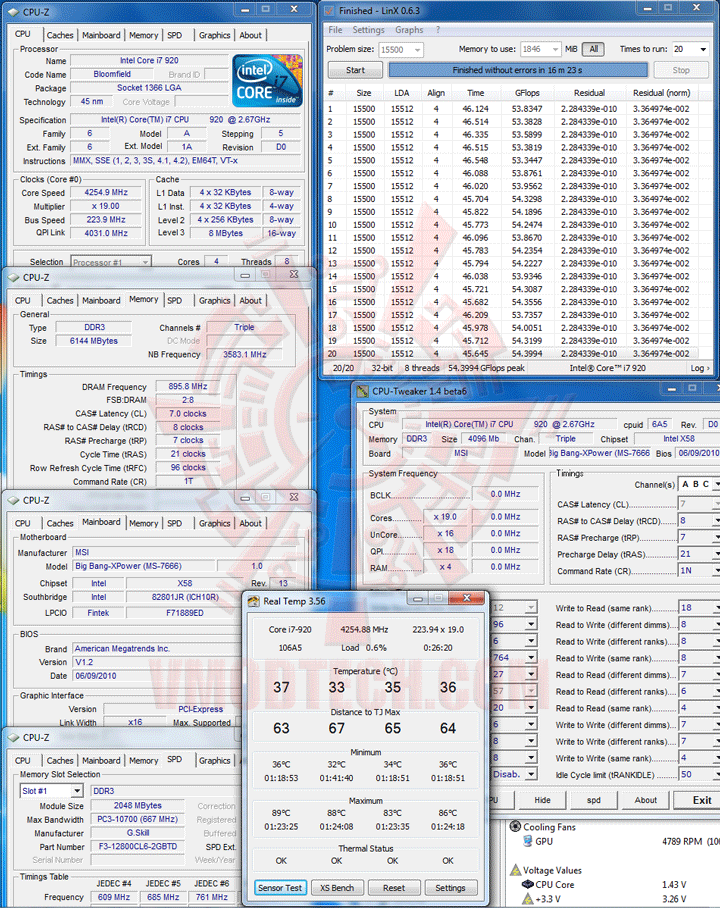The width and height of the screenshot is (720, 908).
Task: Click the +3.3 V voltage icon
Action: (x=528, y=899)
